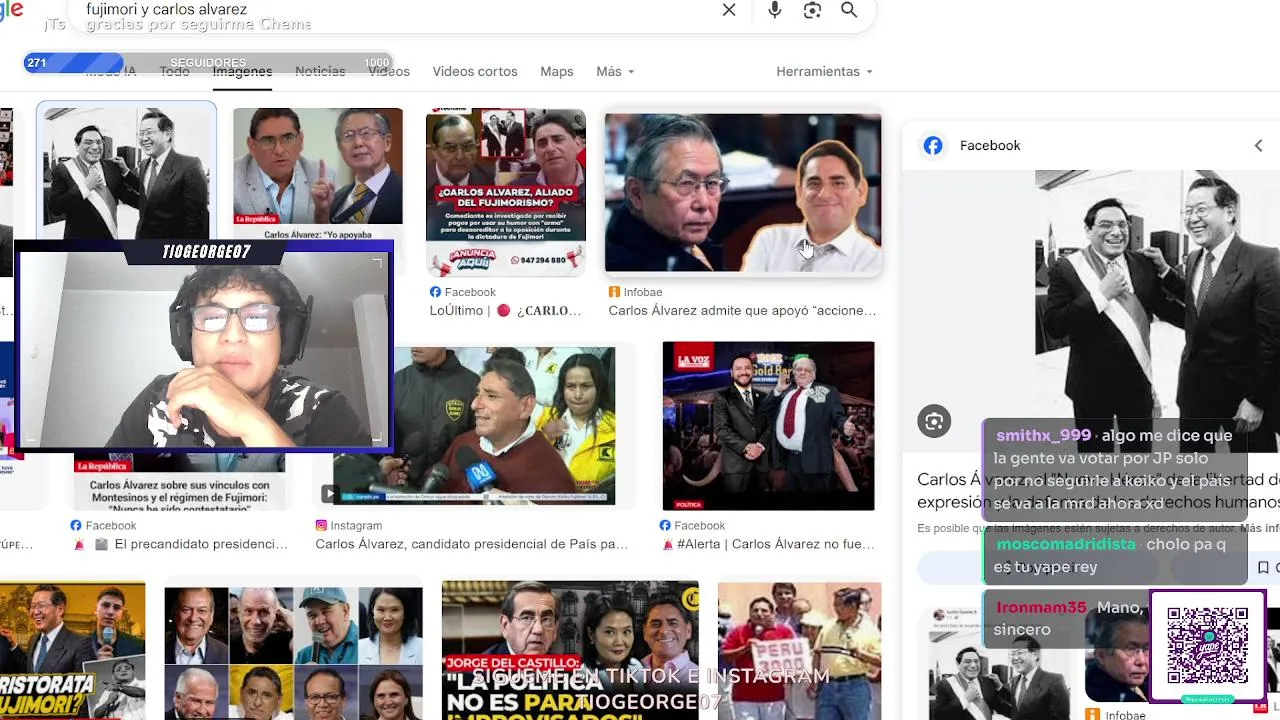Viewport: 1280px width, 720px height.
Task: Open 'LoÚltimo | ¿CARLO...' result title
Action: tap(505, 311)
